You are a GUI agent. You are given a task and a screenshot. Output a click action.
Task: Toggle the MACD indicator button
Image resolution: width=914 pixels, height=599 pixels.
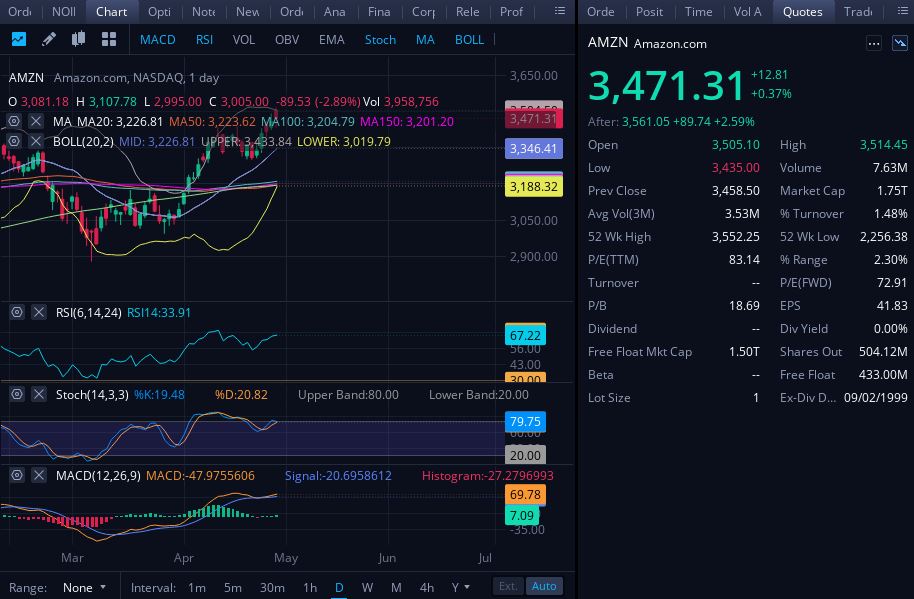pos(157,40)
